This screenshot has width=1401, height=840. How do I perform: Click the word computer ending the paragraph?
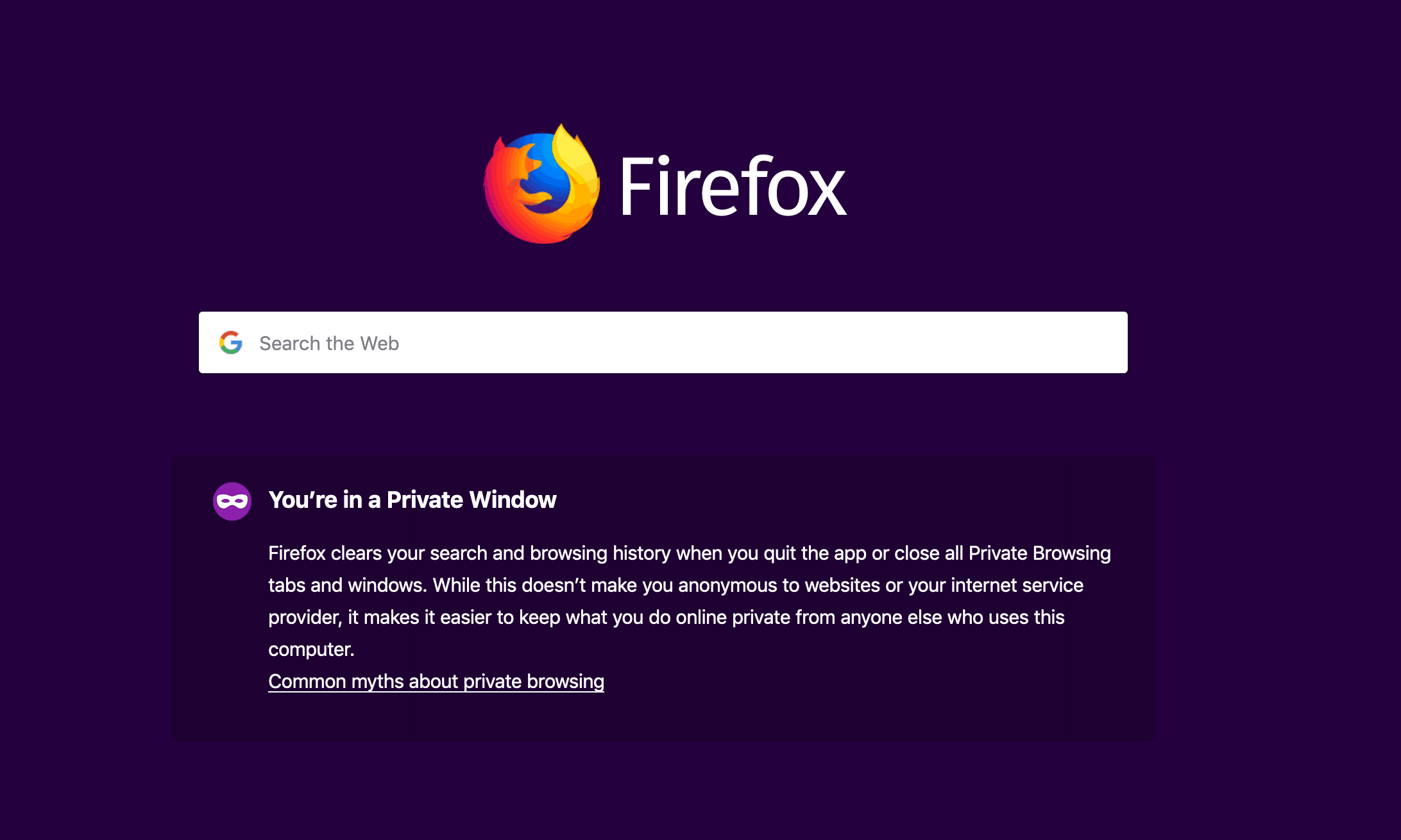click(x=311, y=649)
